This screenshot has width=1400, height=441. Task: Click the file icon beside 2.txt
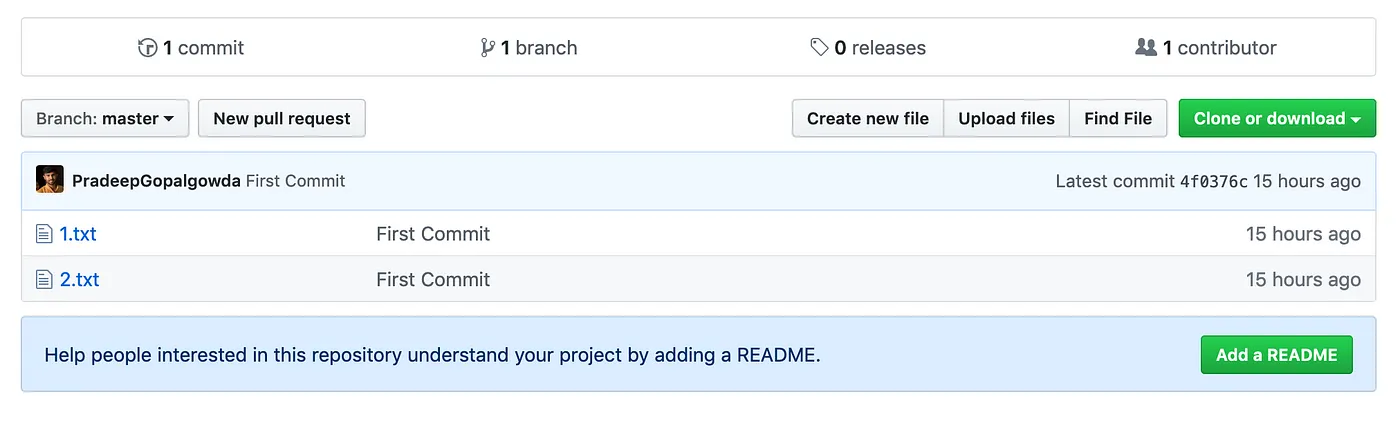[44, 280]
